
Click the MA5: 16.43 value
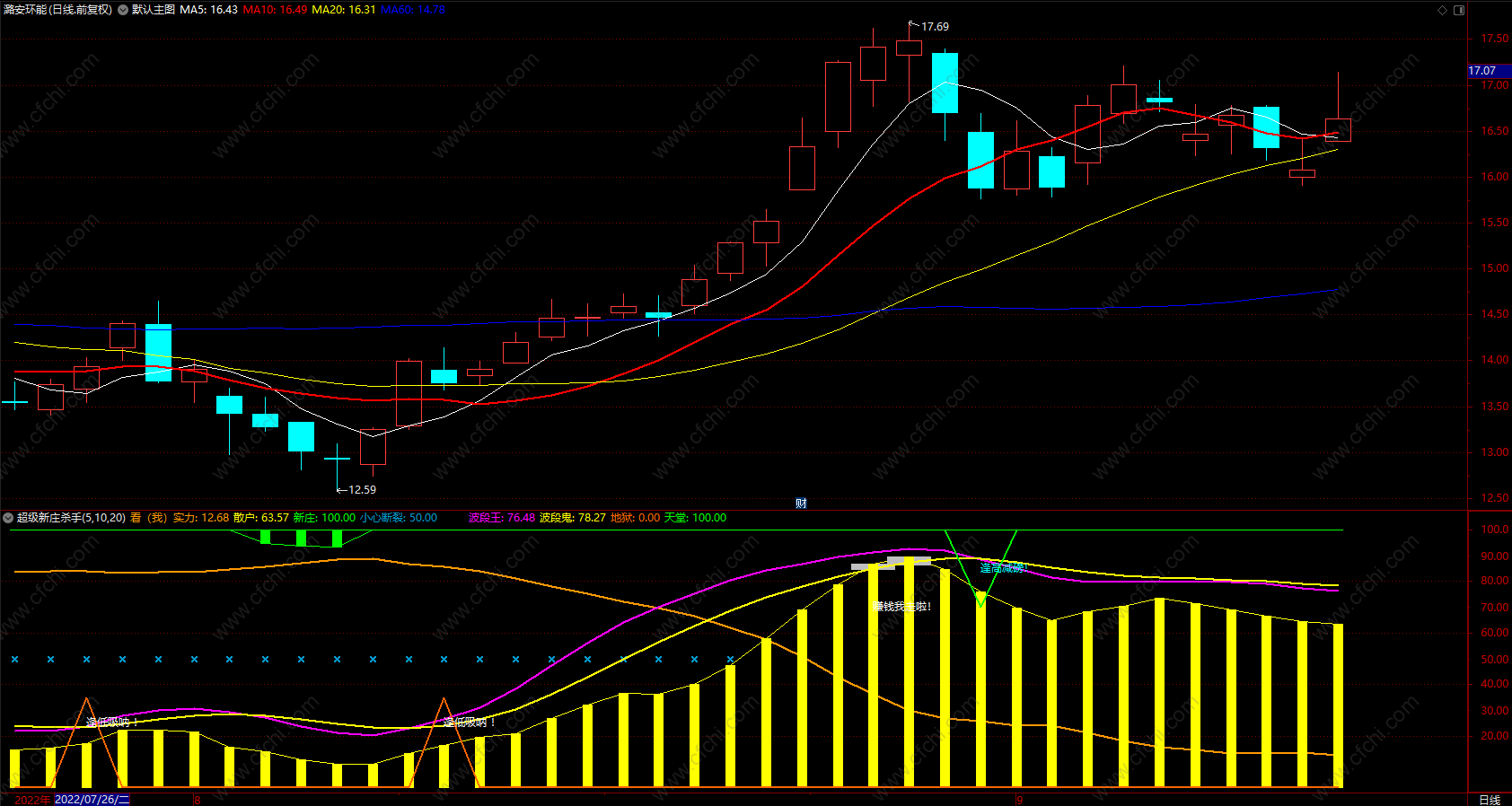pos(208,10)
